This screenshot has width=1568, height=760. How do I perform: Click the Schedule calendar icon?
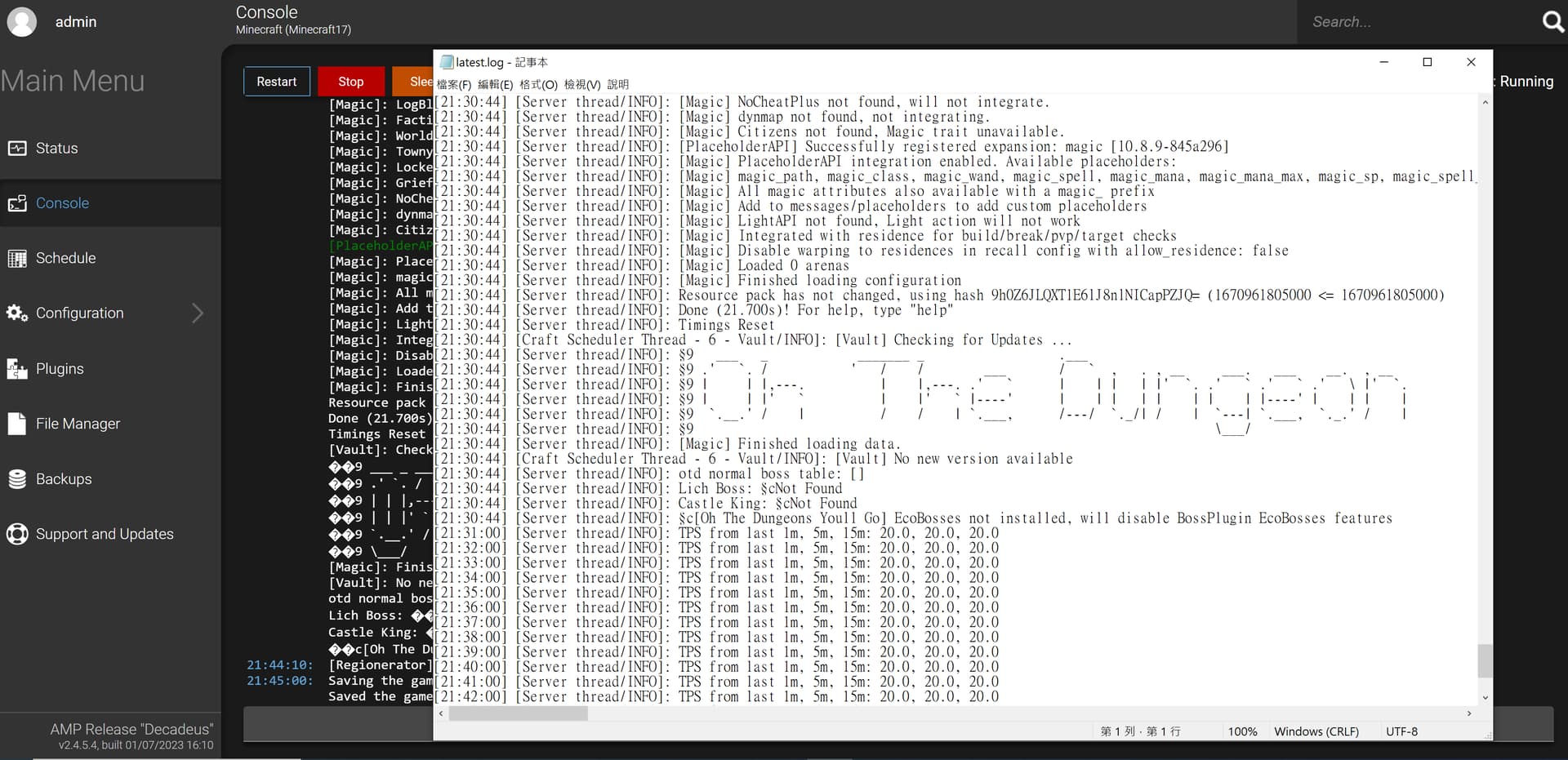pyautogui.click(x=17, y=259)
